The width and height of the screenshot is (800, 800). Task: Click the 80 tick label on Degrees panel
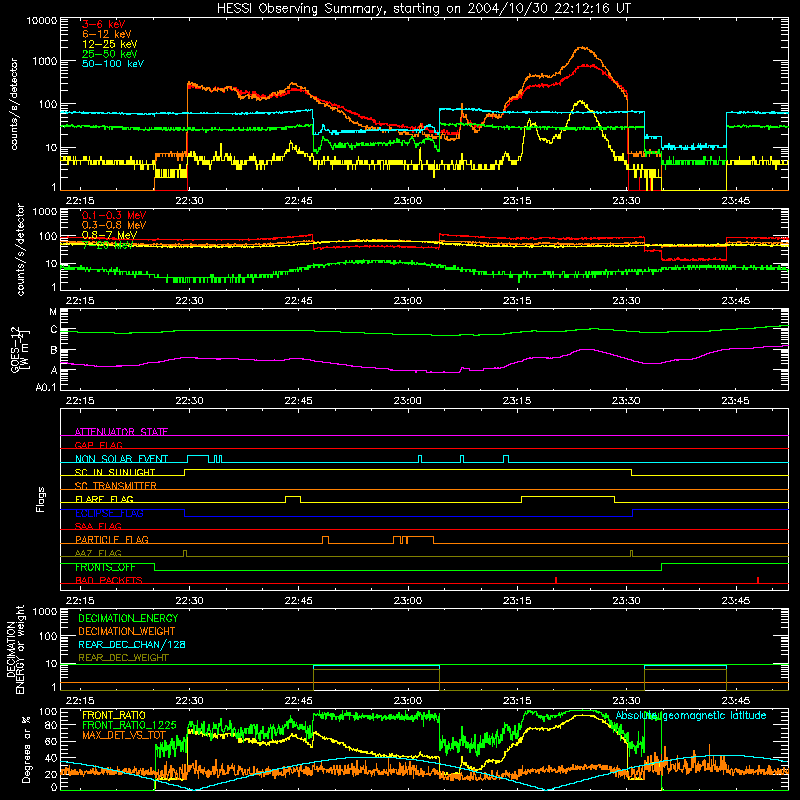coord(52,724)
